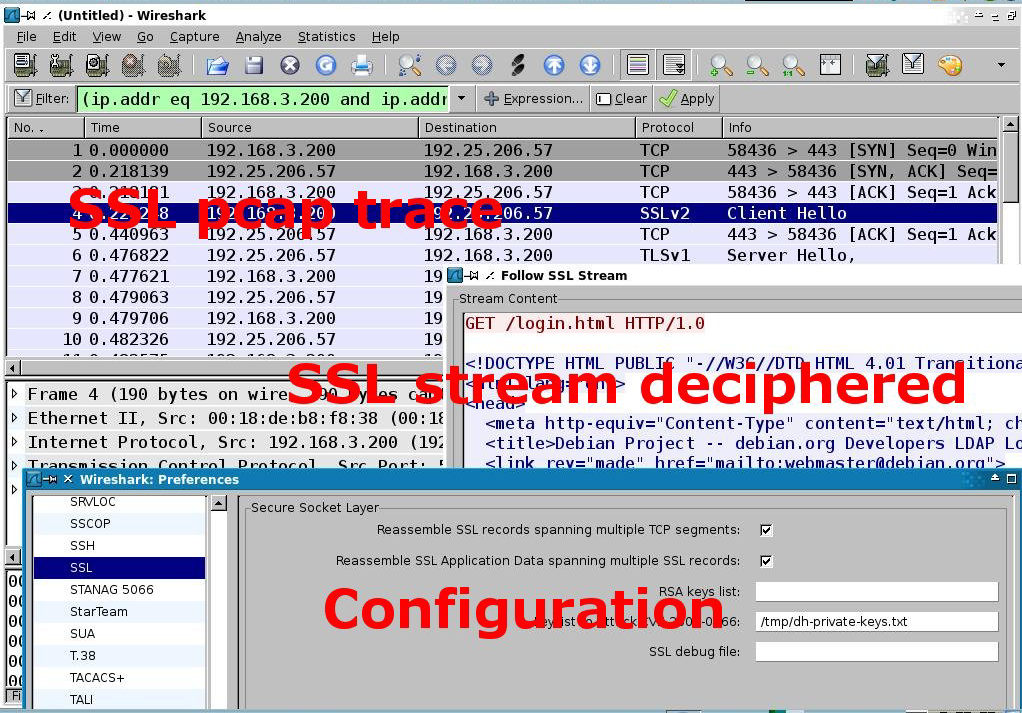Toggle packet list colorize button
The image size is (1022, 713).
(637, 65)
